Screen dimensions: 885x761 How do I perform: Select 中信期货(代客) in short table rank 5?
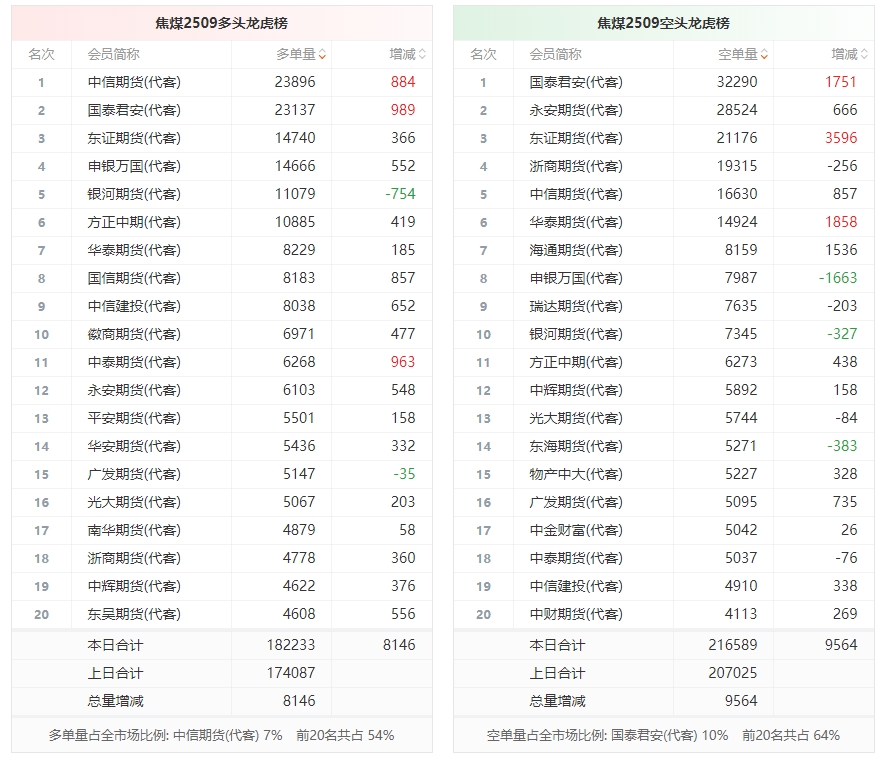[x=576, y=194]
